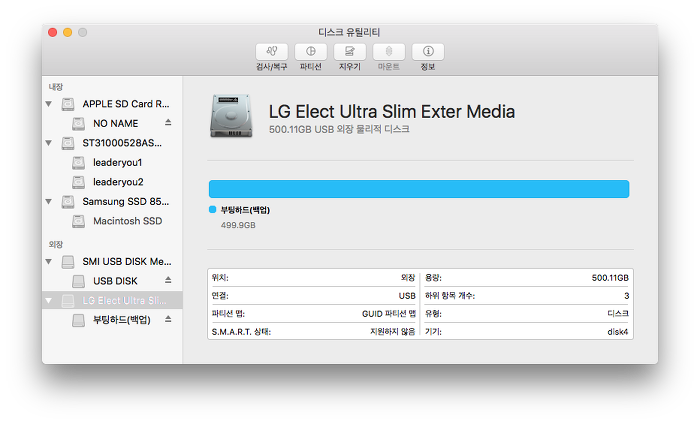Image resolution: width=700 pixels, height=424 pixels.
Task: Click the 500.11GB capacity value in table
Action: [x=610, y=278]
